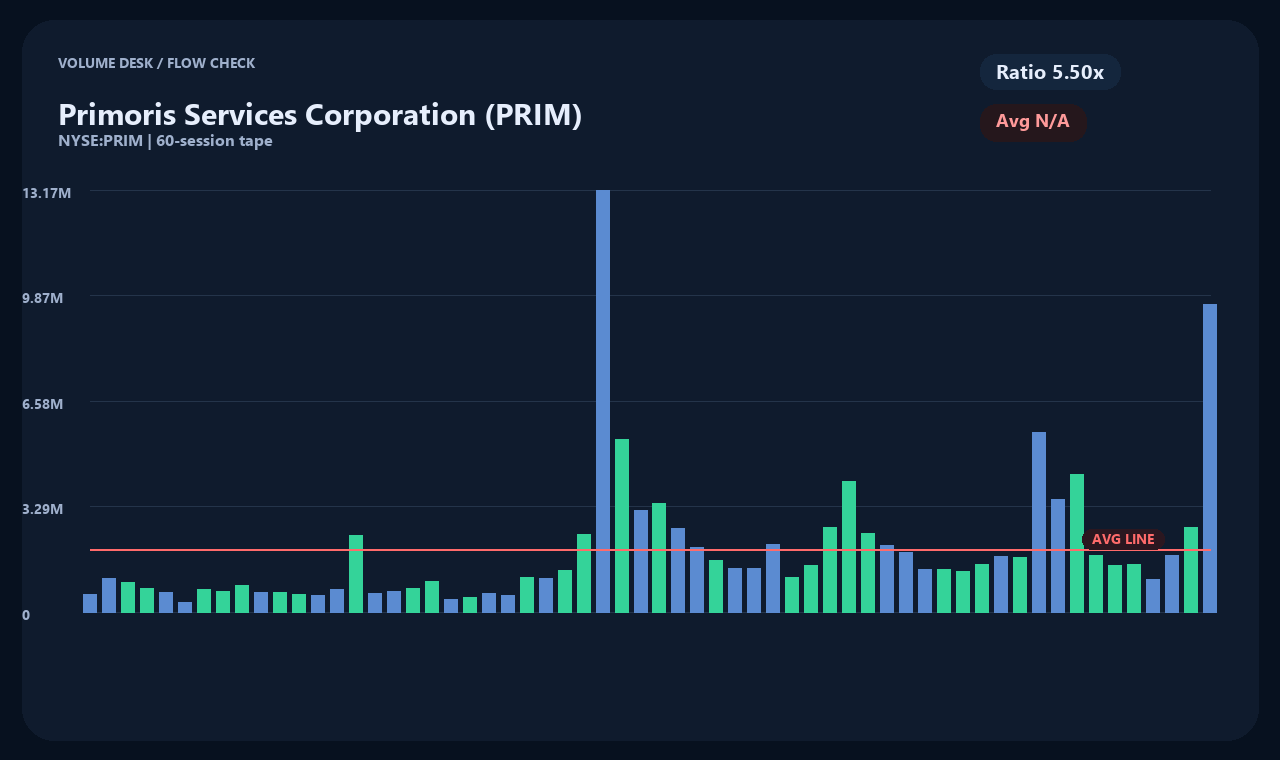Click the AVG LINE label
Screen dimensions: 1280x760
click(1123, 539)
